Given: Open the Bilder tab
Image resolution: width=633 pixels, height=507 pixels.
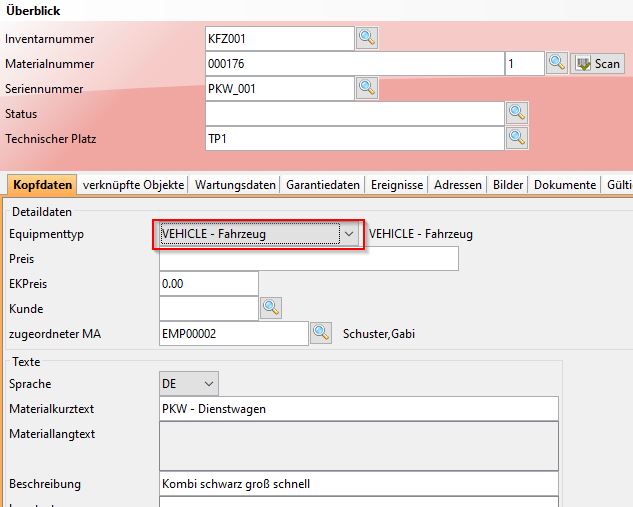Looking at the screenshot, I should point(508,185).
